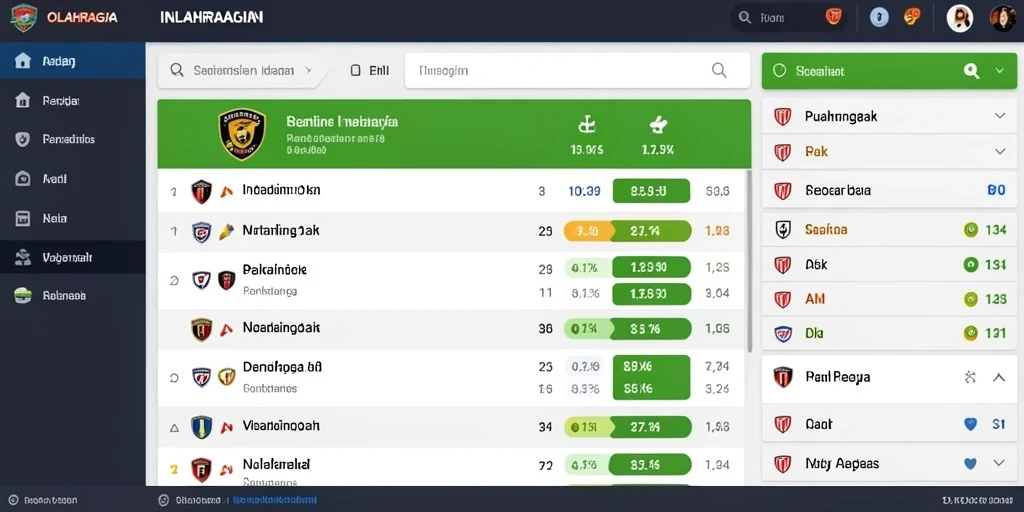Click the match list vertical scrollbar

pyautogui.click(x=749, y=261)
